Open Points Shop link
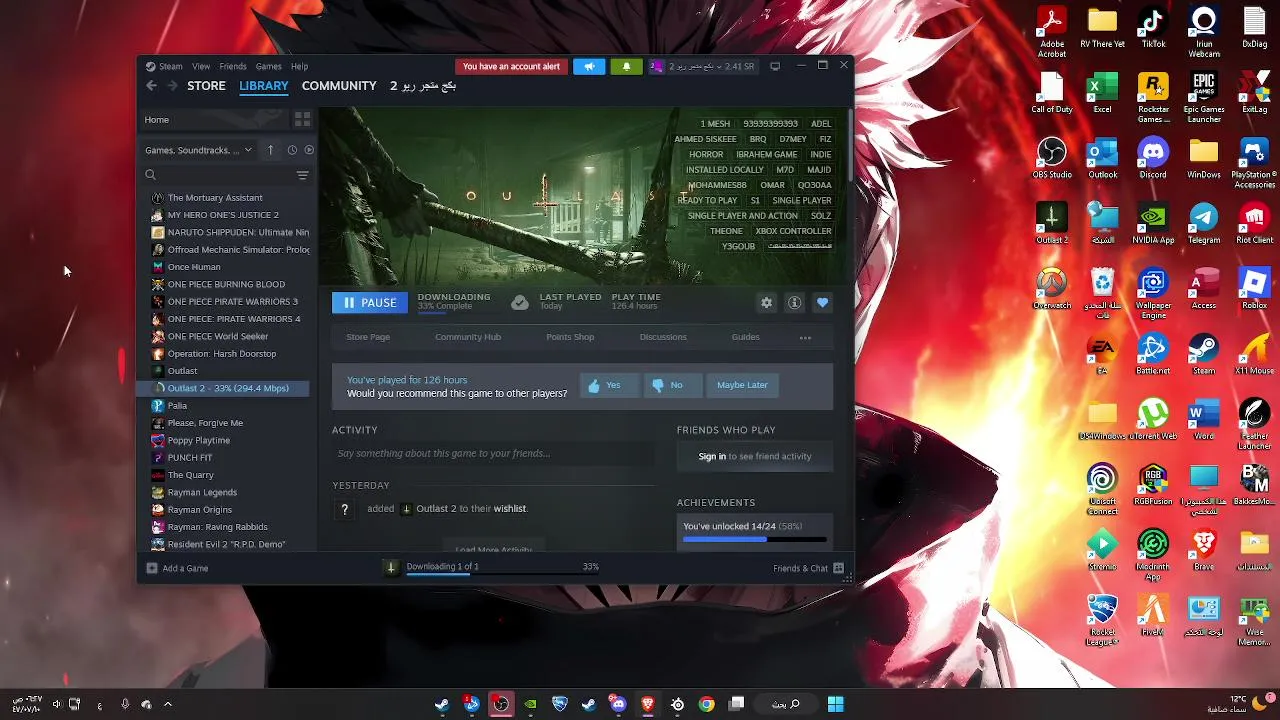Image resolution: width=1280 pixels, height=720 pixels. pos(570,337)
